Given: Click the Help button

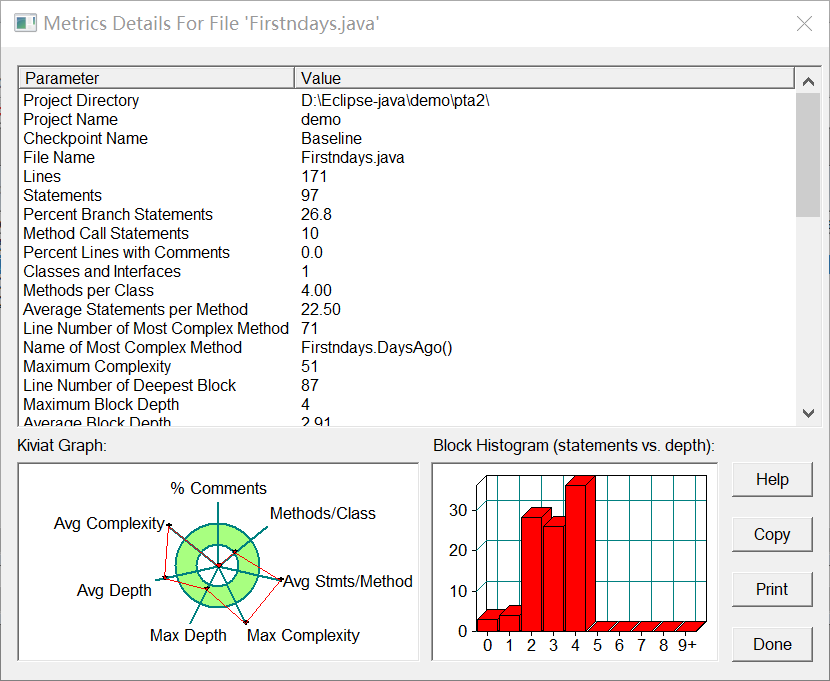Looking at the screenshot, I should click(772, 479).
